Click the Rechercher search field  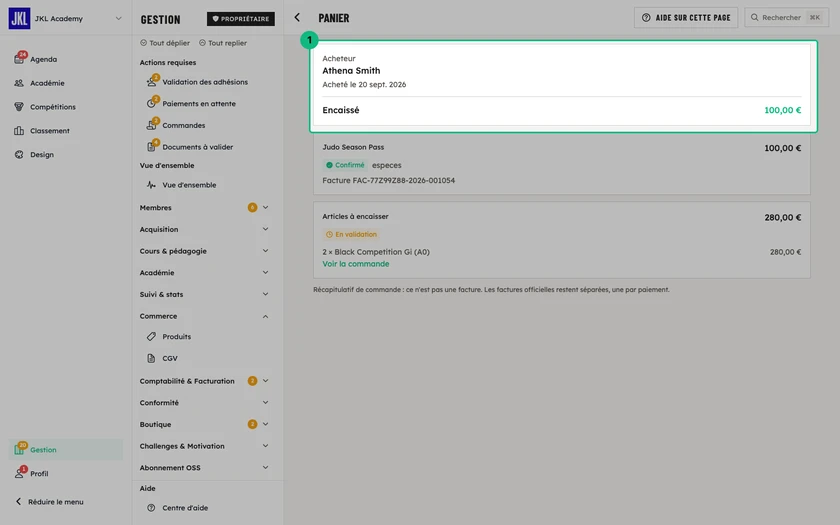(x=786, y=18)
